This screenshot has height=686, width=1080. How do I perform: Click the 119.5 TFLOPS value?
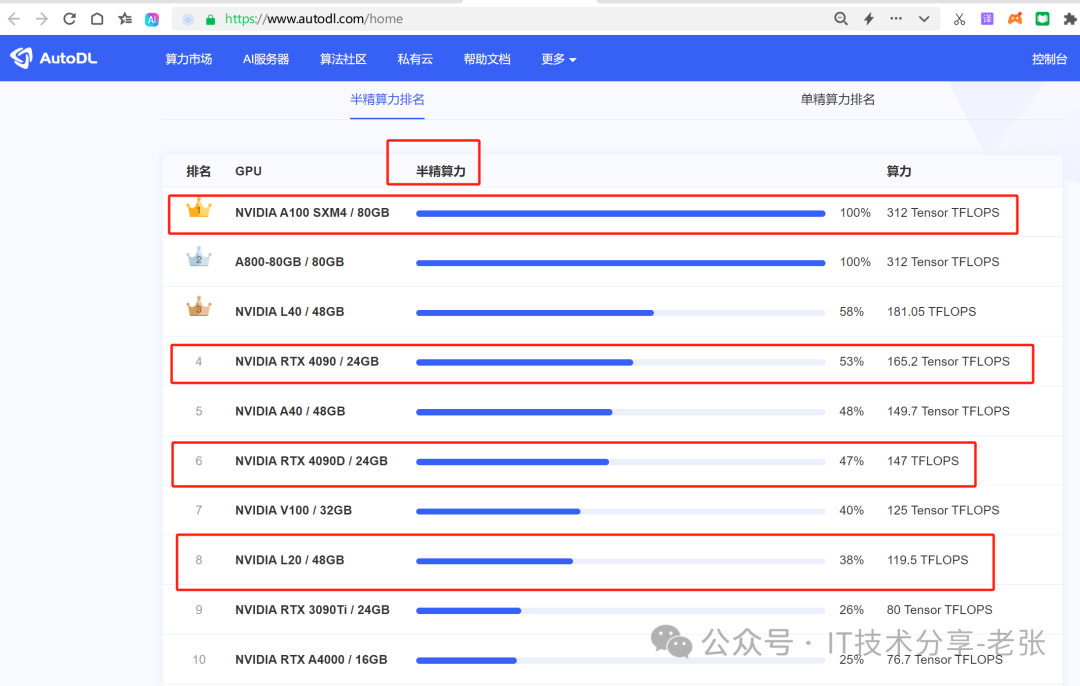[927, 560]
